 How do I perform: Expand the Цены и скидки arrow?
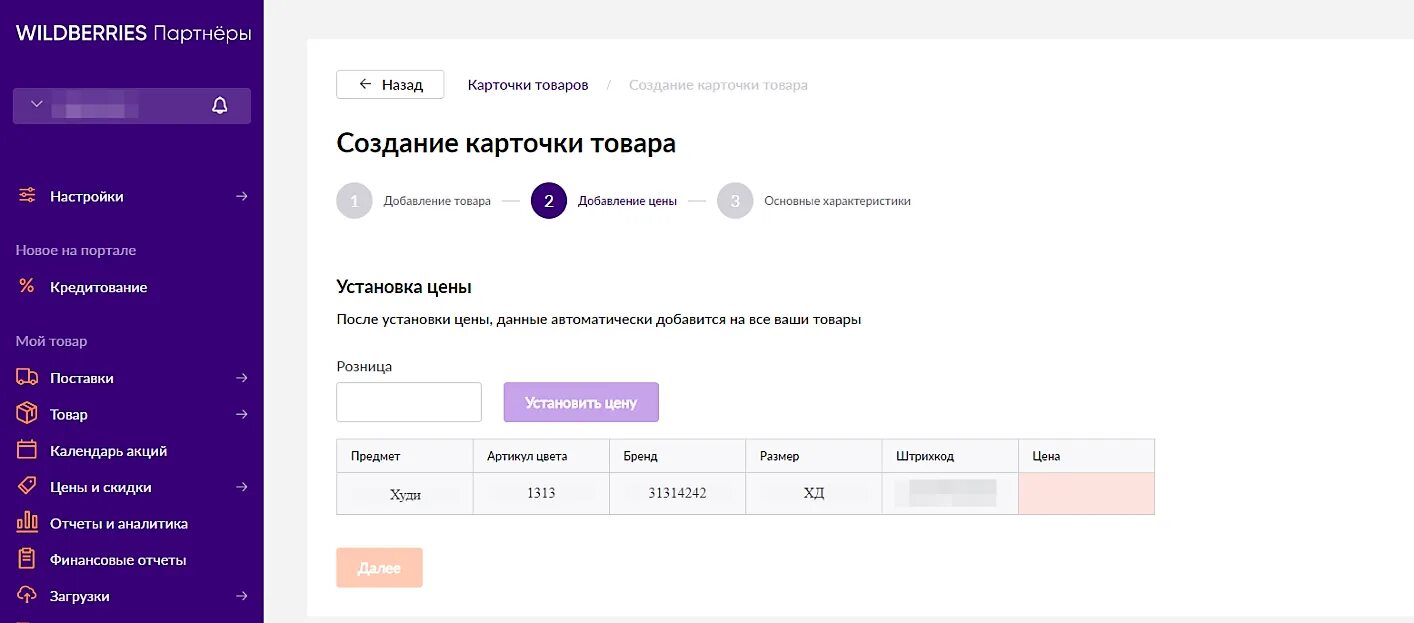[241, 487]
